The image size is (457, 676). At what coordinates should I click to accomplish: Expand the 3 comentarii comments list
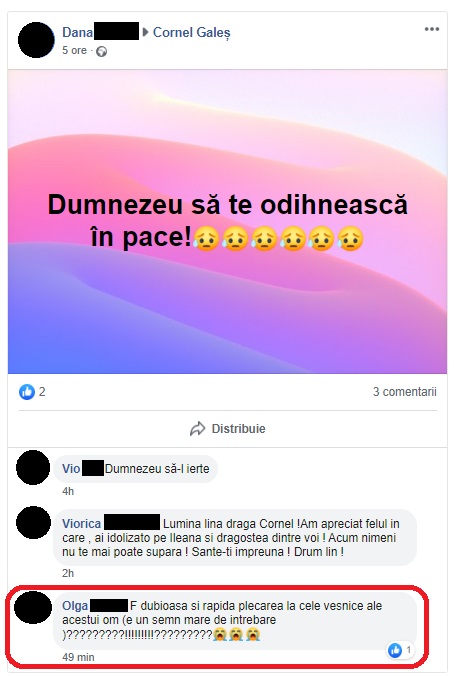coord(404,392)
